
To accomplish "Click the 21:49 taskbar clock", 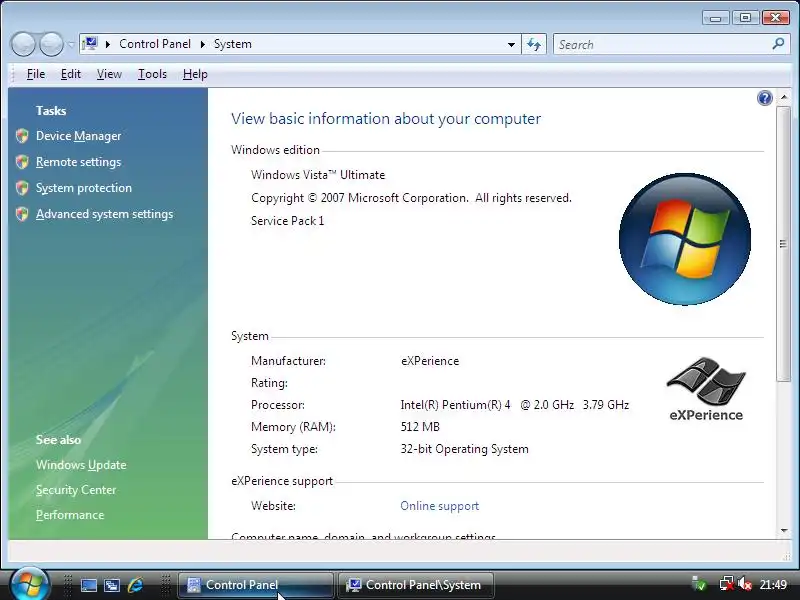I will click(x=773, y=584).
